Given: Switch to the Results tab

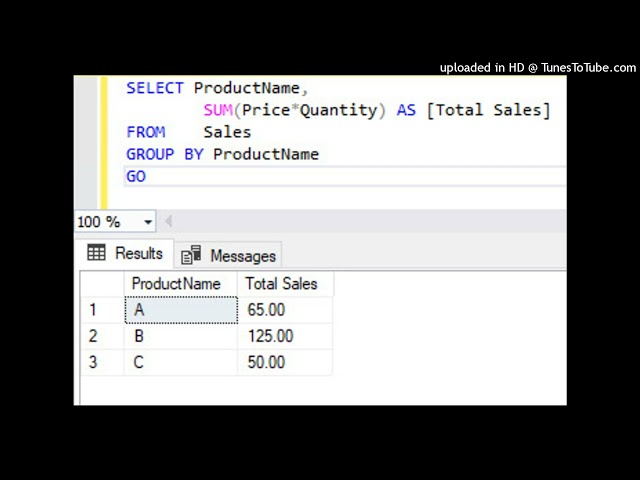Looking at the screenshot, I should pos(124,253).
